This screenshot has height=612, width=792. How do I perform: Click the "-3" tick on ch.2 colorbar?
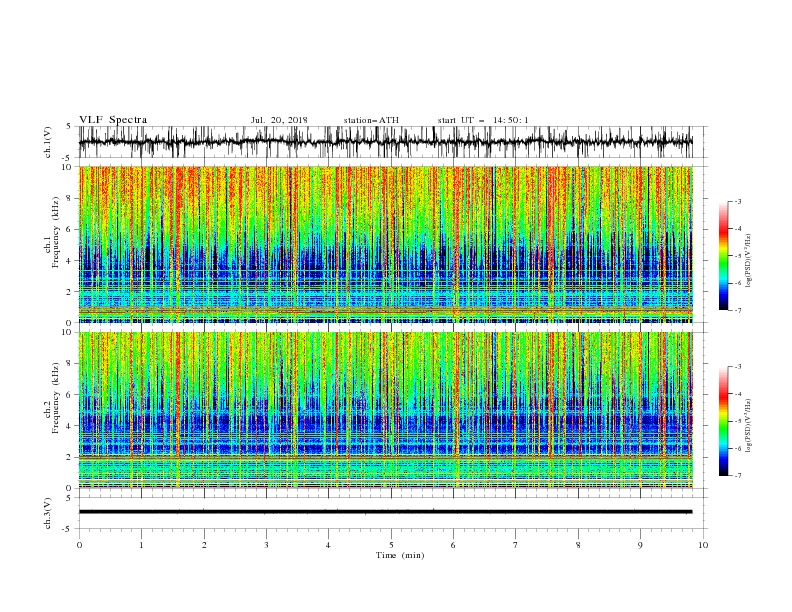tap(737, 367)
